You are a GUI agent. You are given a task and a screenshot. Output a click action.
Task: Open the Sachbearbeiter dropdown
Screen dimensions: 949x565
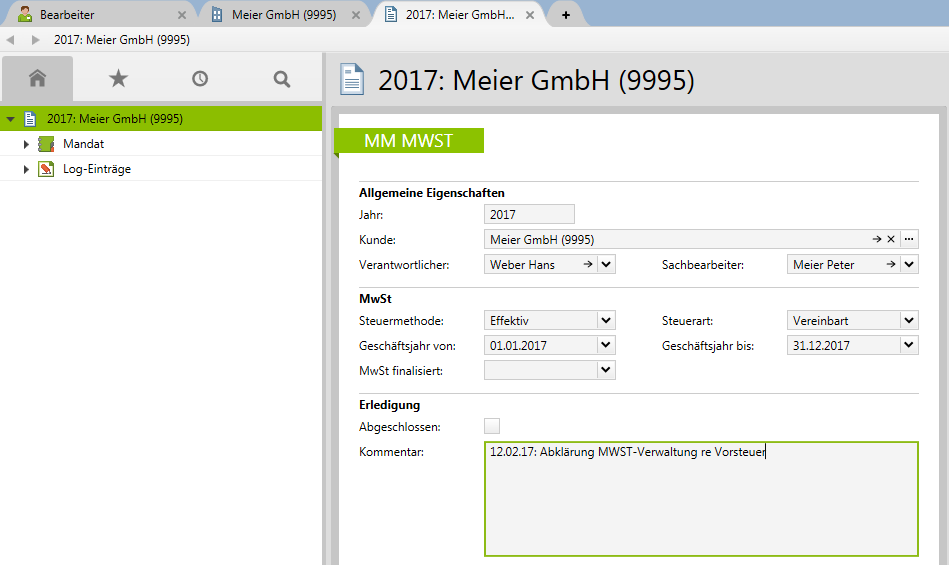[909, 264]
